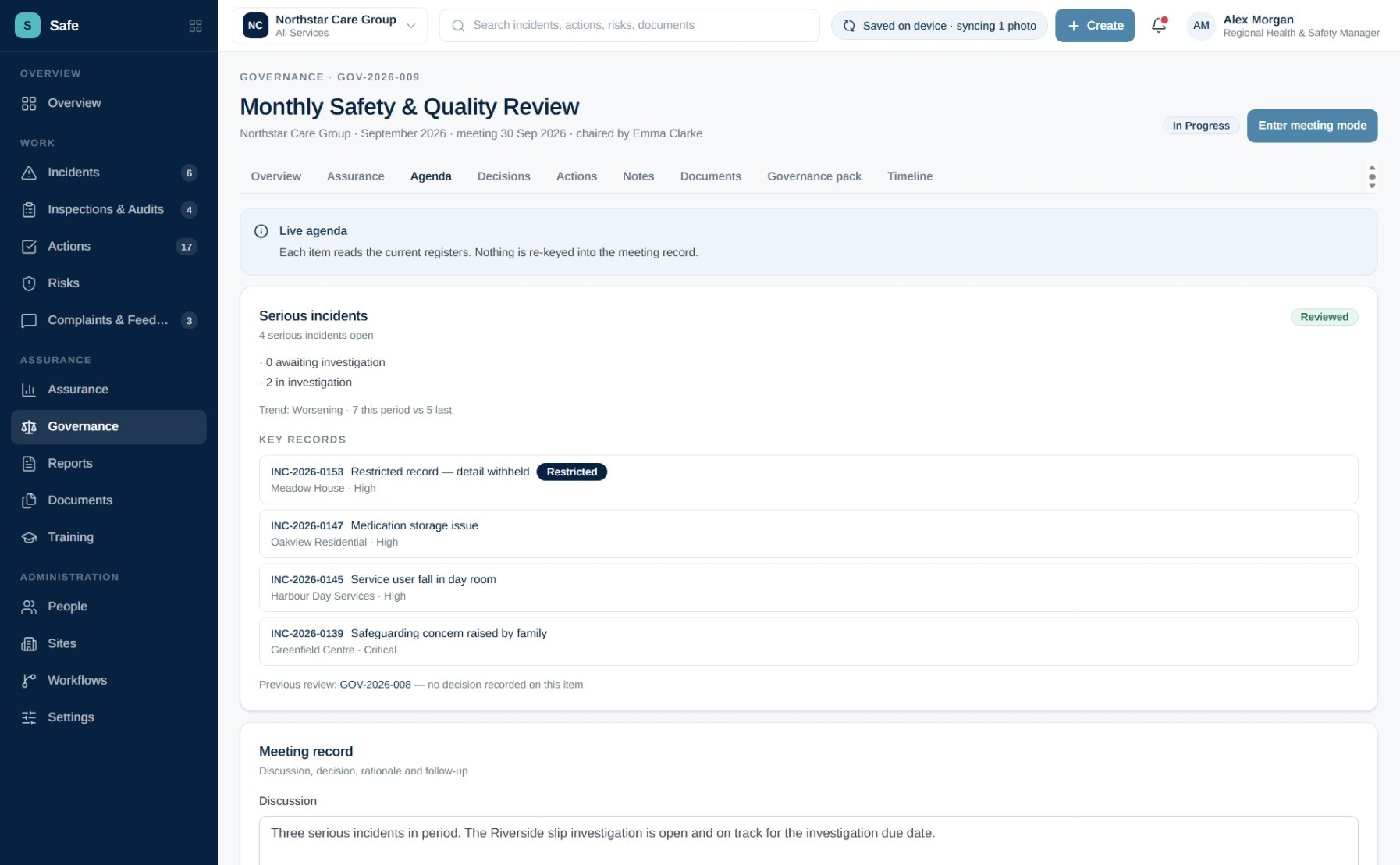Click the Documents files icon in sidebar
The height and width of the screenshot is (865, 1400).
29,500
